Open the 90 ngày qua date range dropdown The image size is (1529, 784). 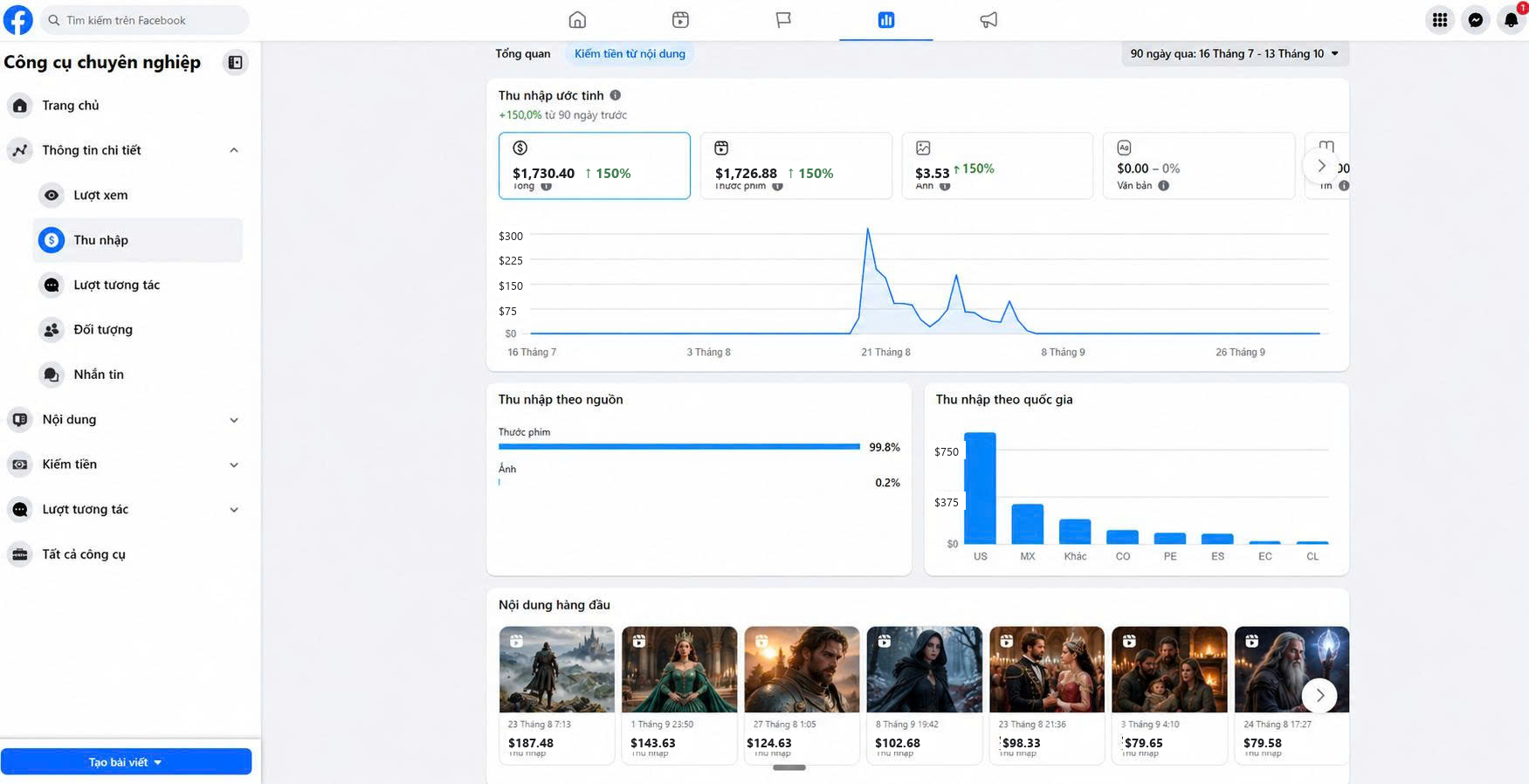point(1235,53)
